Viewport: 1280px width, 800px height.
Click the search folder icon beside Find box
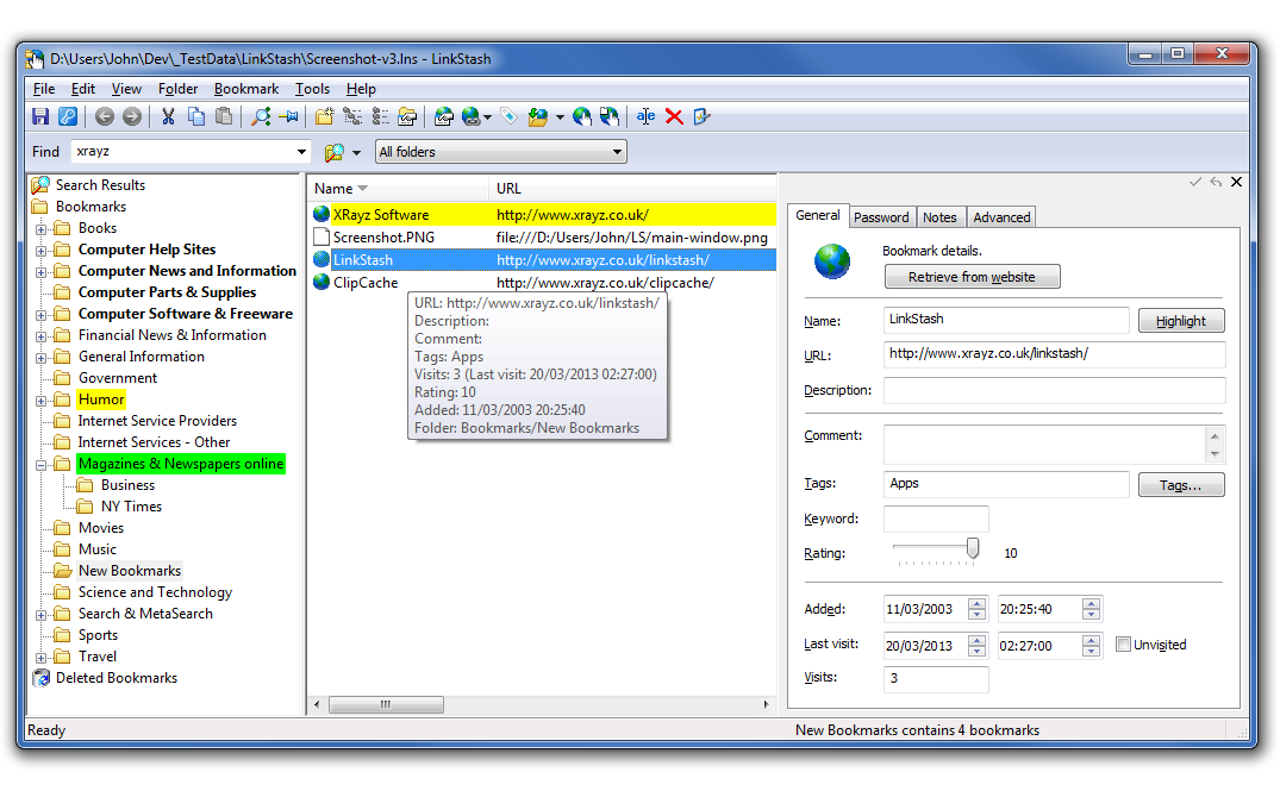tap(334, 152)
